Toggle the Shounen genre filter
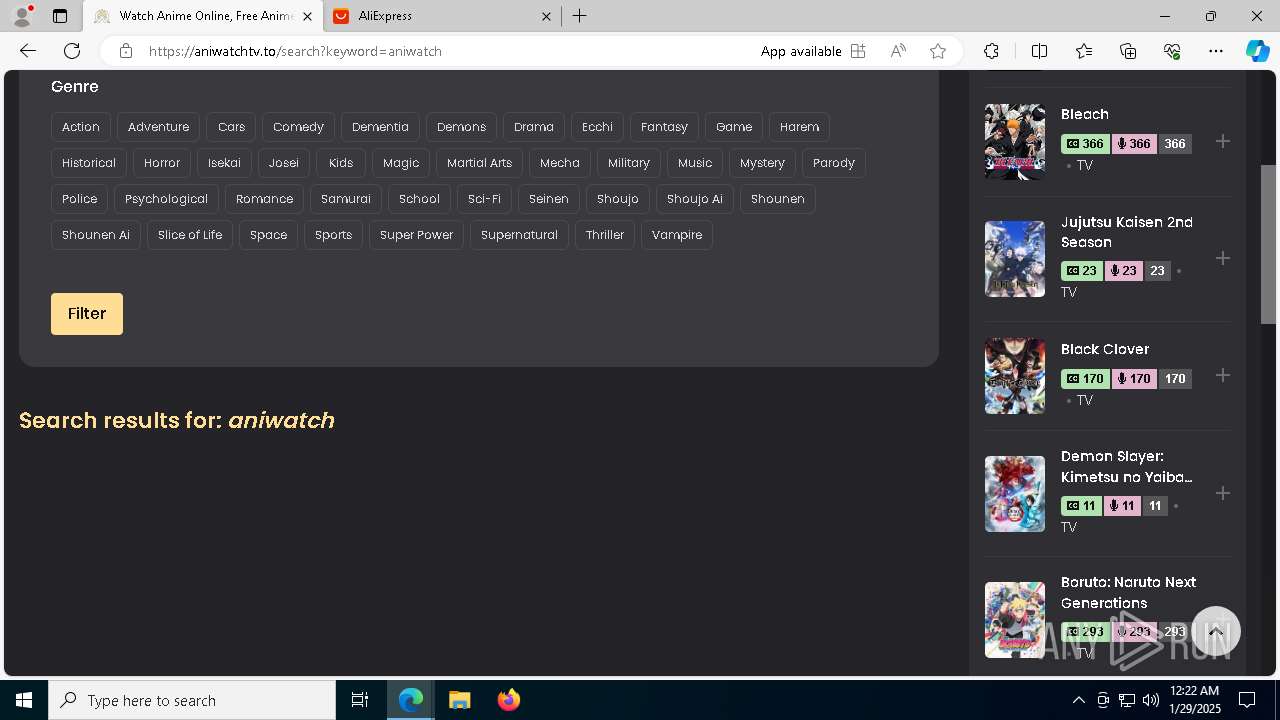Image resolution: width=1280 pixels, height=720 pixels. 777,199
